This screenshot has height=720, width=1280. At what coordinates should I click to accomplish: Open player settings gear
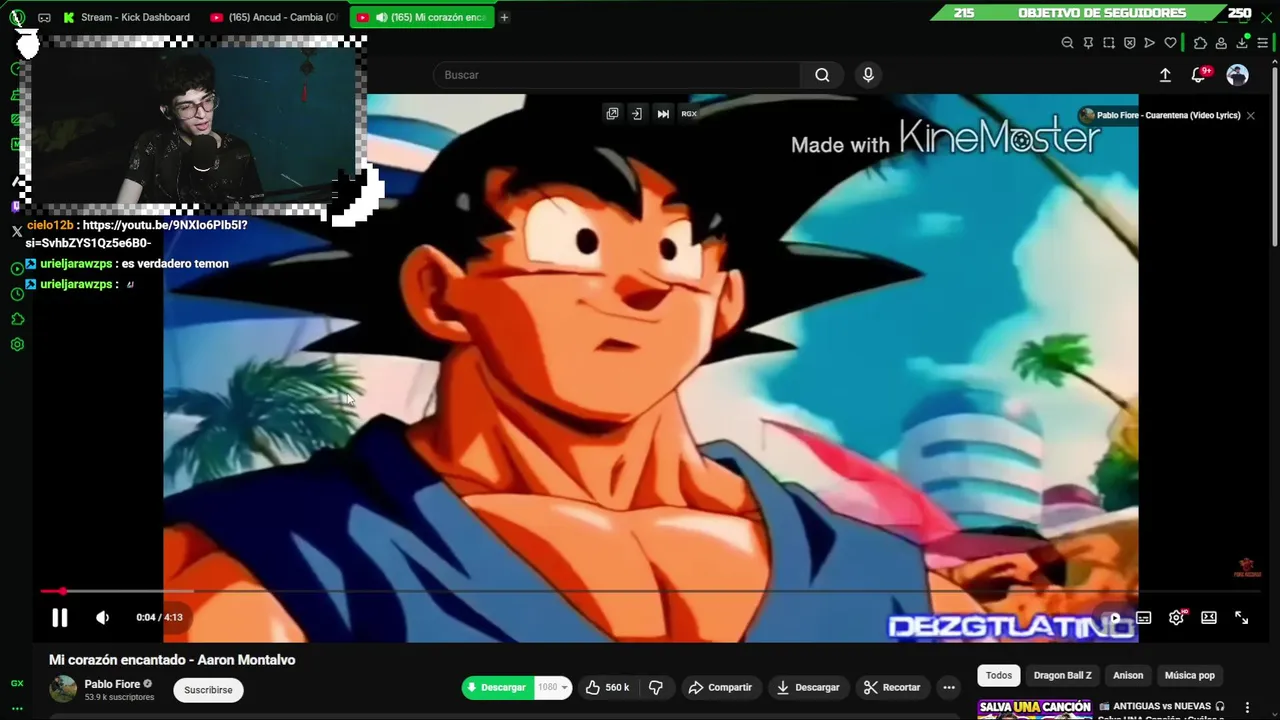pos(1177,618)
